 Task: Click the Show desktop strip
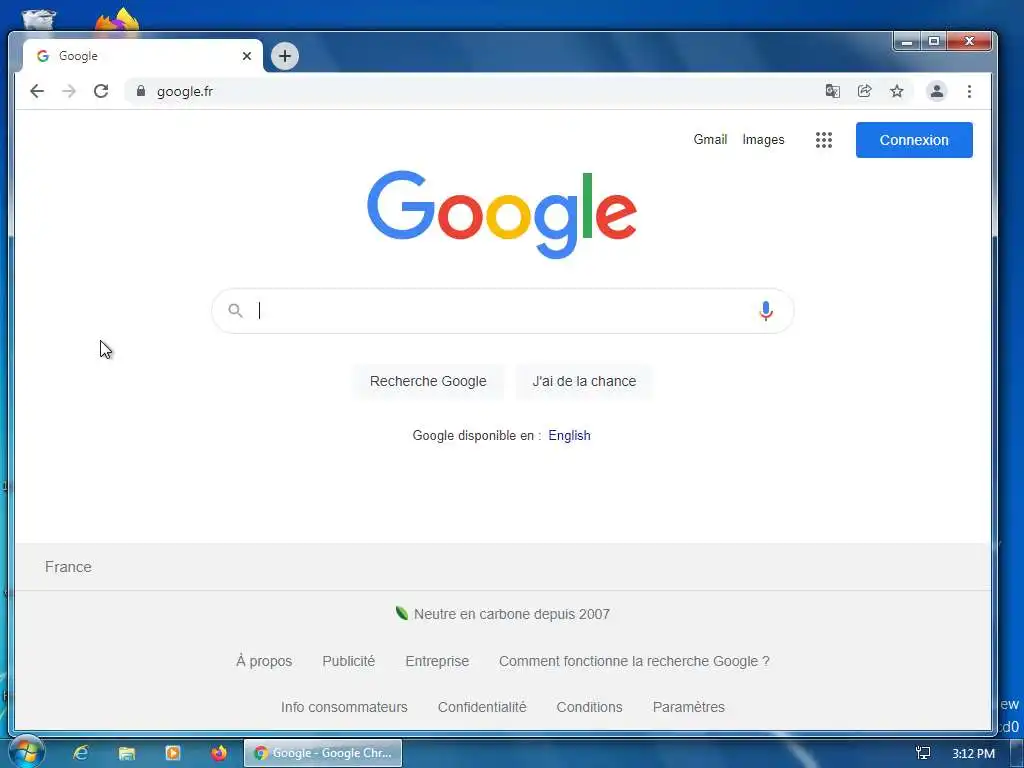pyautogui.click(x=1017, y=753)
